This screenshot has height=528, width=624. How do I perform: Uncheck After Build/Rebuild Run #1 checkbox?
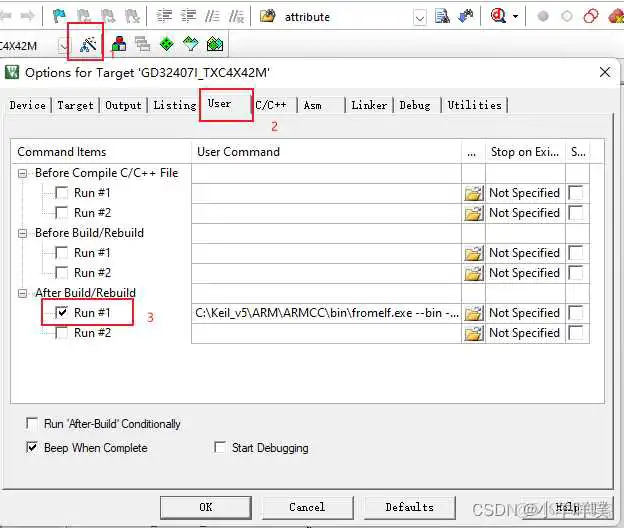coord(62,312)
